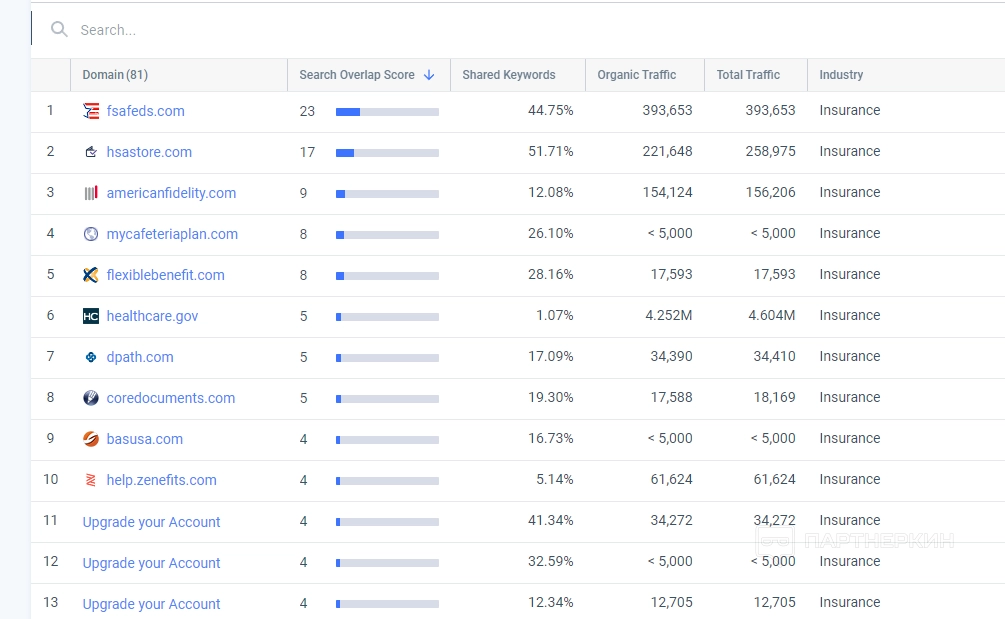
Task: Sort by the Shared Keywords column
Action: (508, 75)
